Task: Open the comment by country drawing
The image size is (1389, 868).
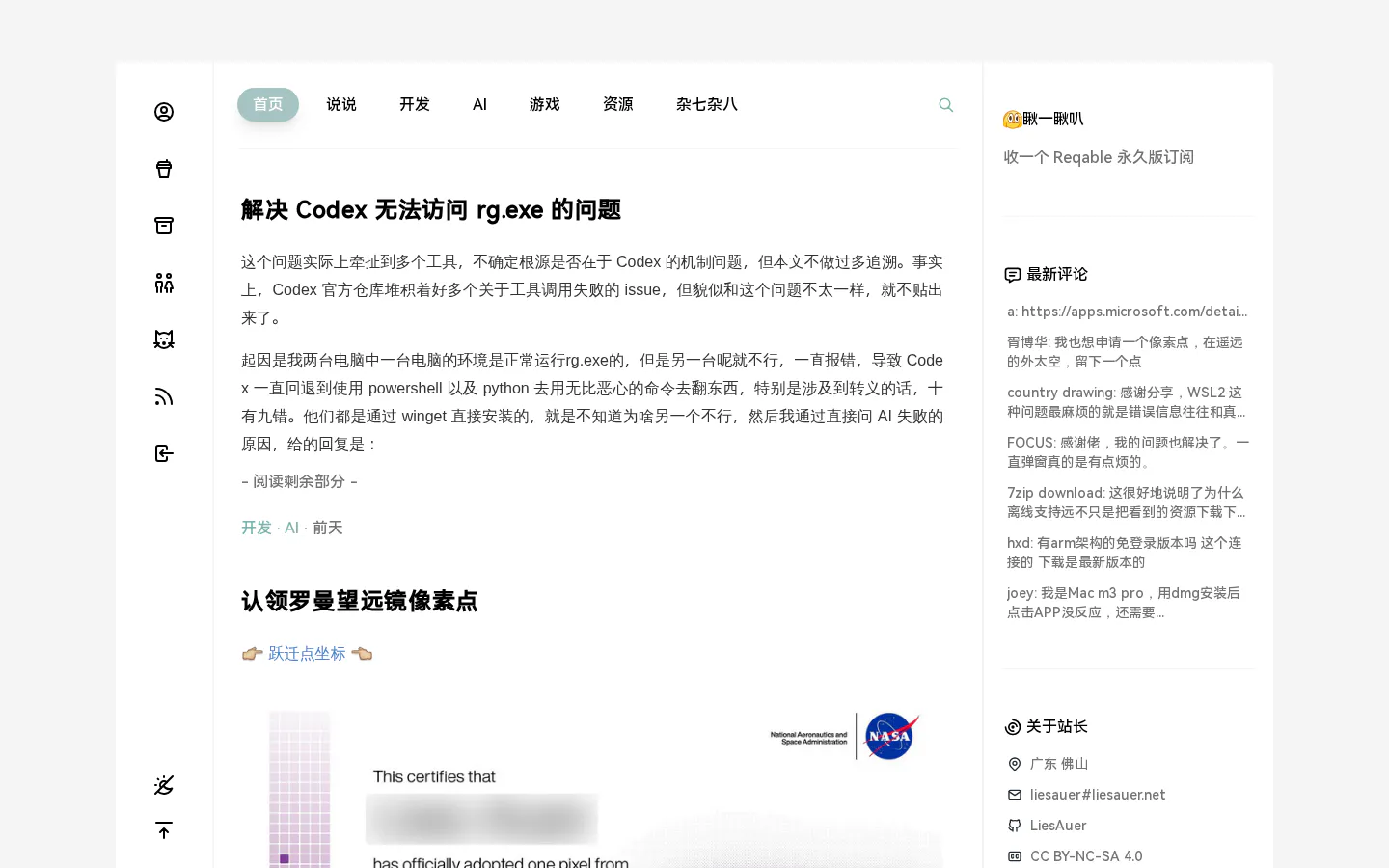Action: pos(1129,402)
